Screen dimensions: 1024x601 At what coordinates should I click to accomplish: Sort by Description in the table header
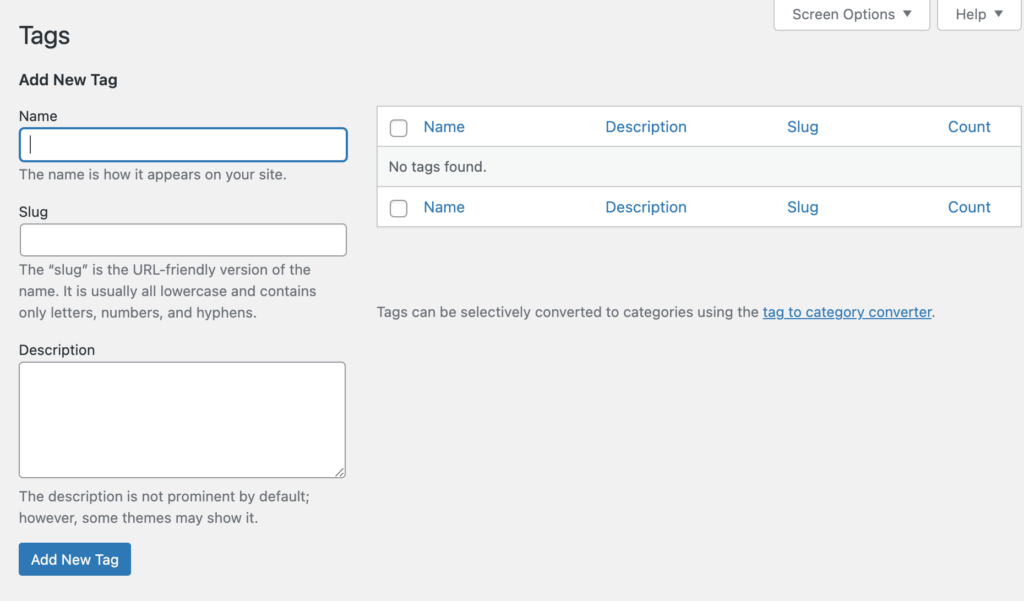646,127
